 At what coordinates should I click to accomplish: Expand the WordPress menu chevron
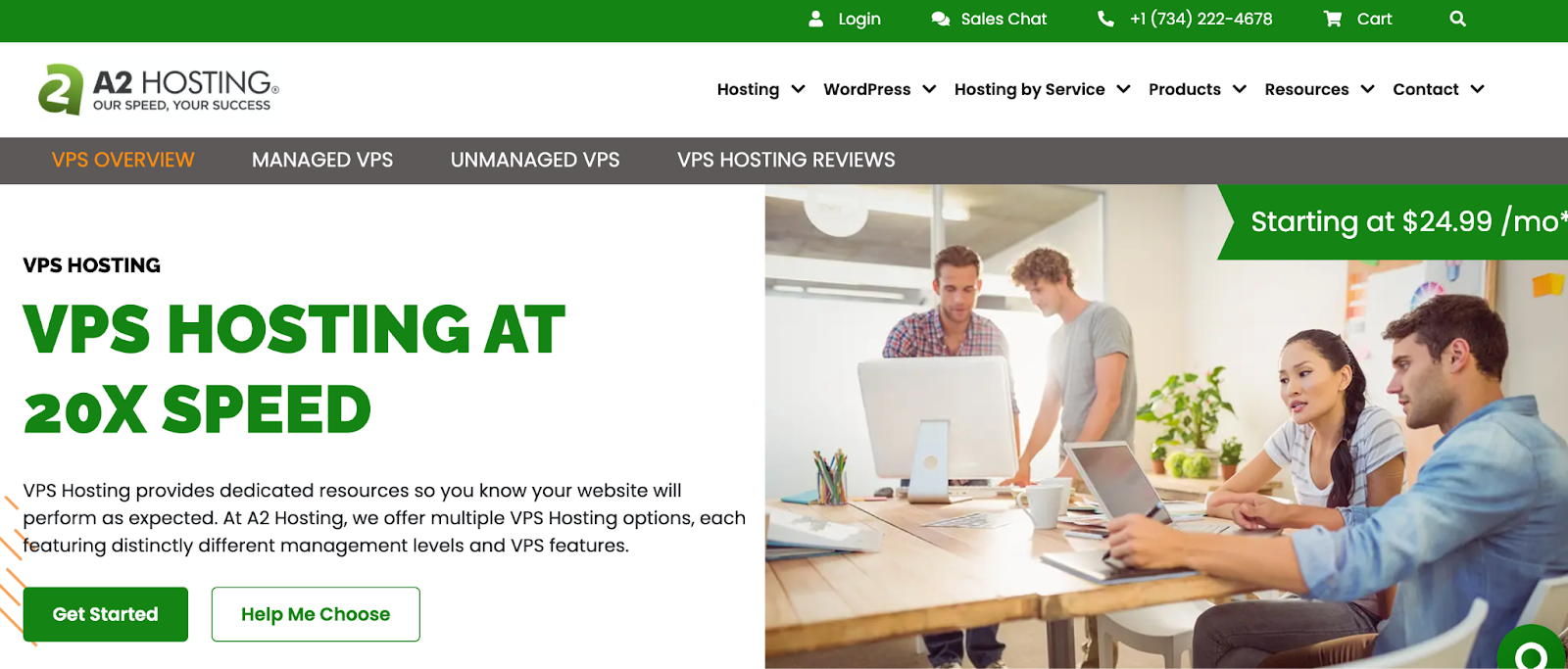point(929,89)
